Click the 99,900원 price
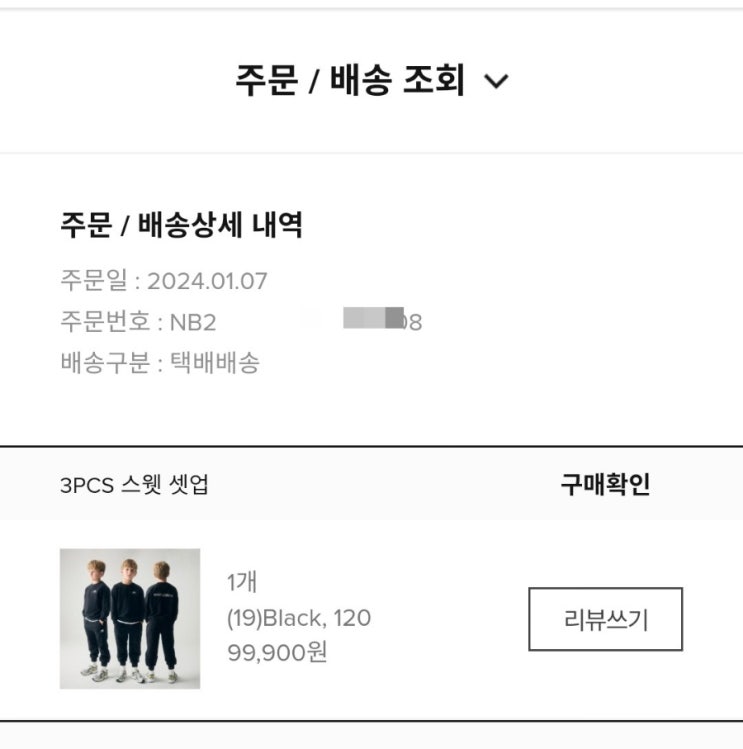This screenshot has height=749, width=743. tap(277, 654)
